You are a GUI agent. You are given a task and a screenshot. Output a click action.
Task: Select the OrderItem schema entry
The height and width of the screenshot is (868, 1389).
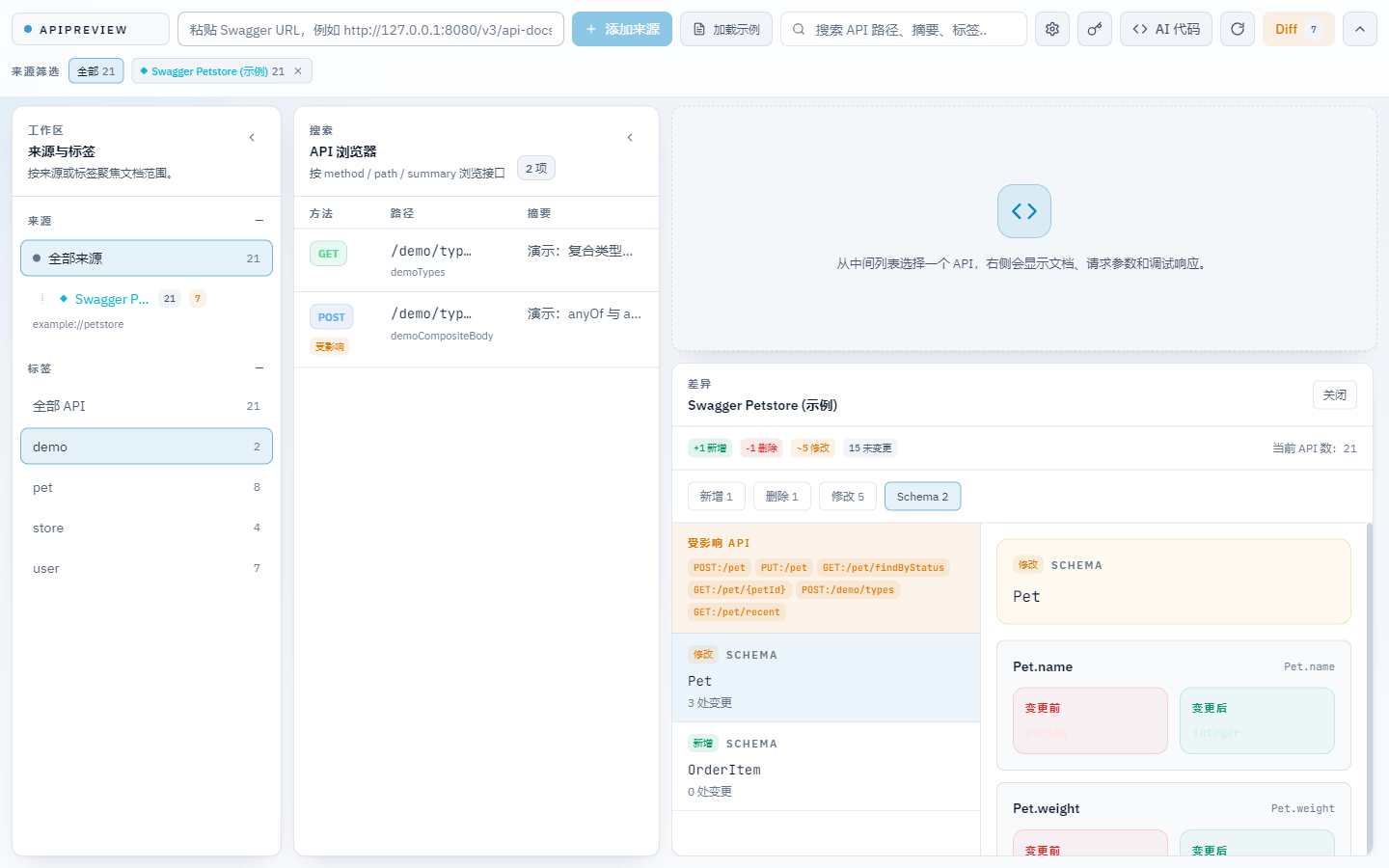pyautogui.click(x=827, y=767)
